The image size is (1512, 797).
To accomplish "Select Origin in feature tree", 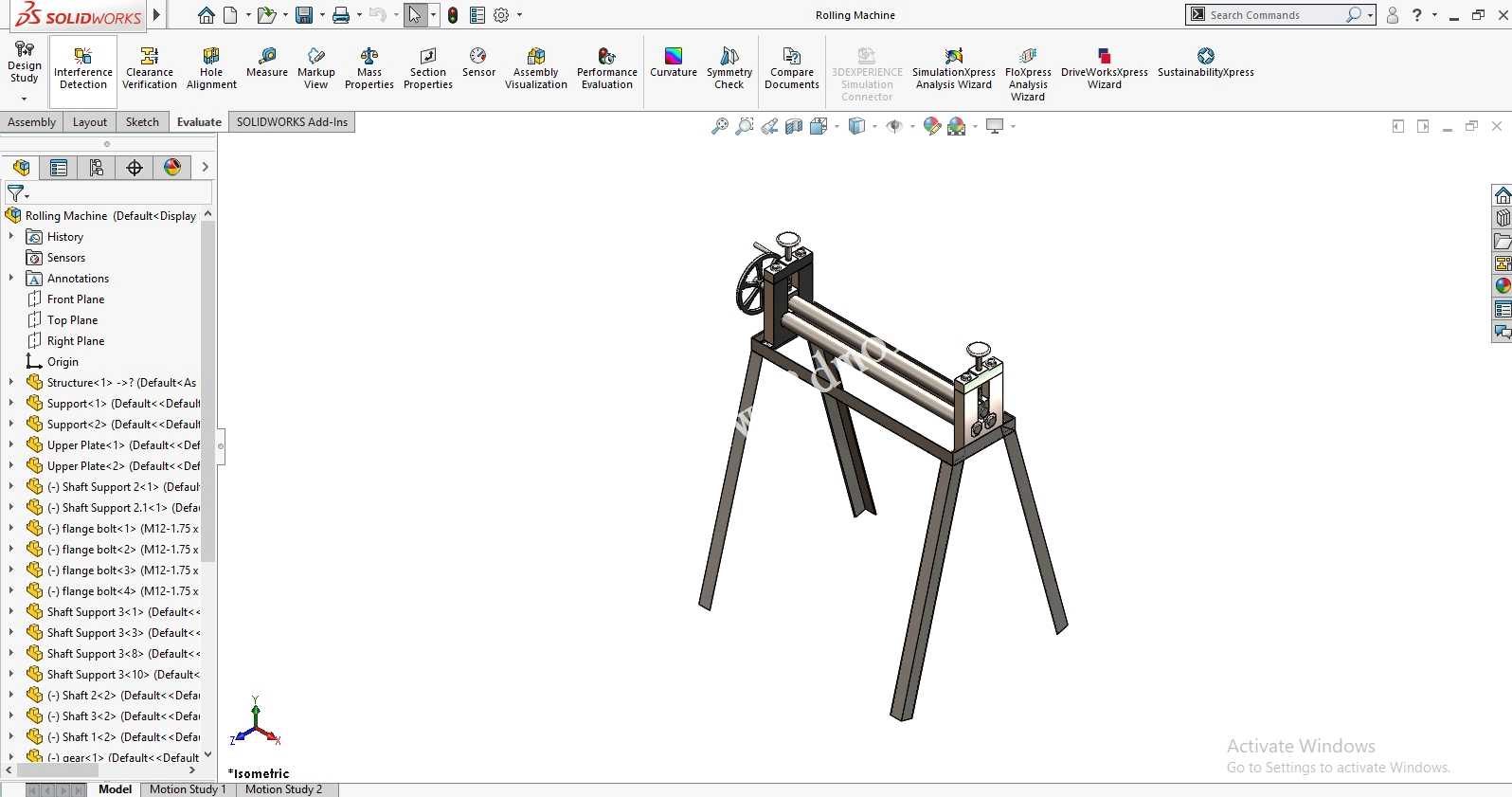I will [x=63, y=362].
